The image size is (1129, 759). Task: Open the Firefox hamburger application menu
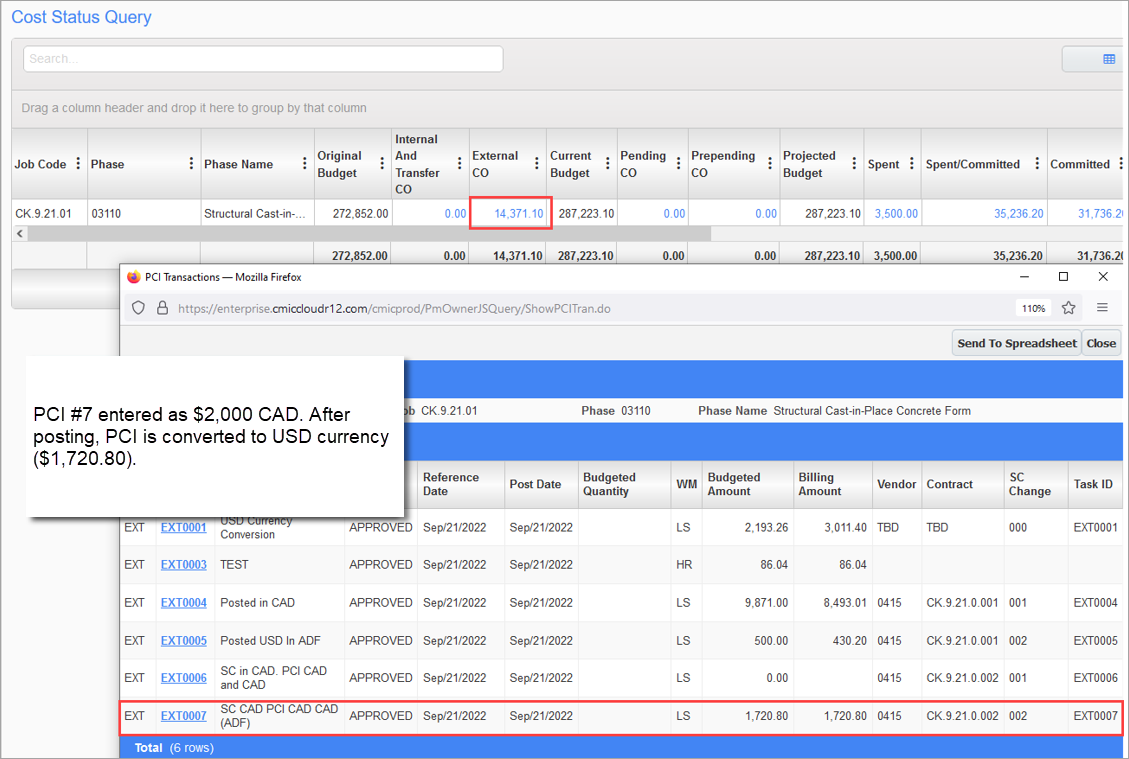point(1101,307)
